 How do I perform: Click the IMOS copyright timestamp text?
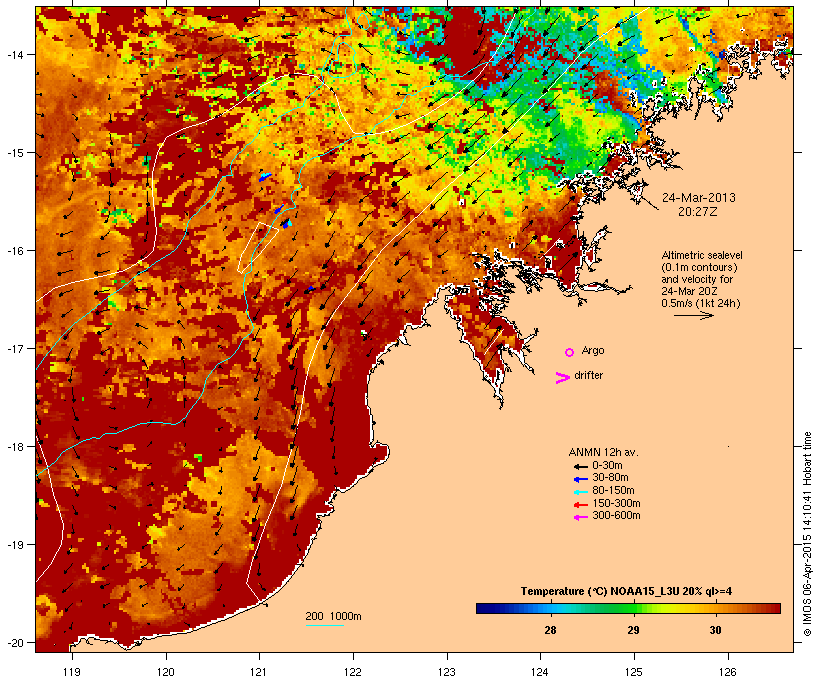(807, 534)
